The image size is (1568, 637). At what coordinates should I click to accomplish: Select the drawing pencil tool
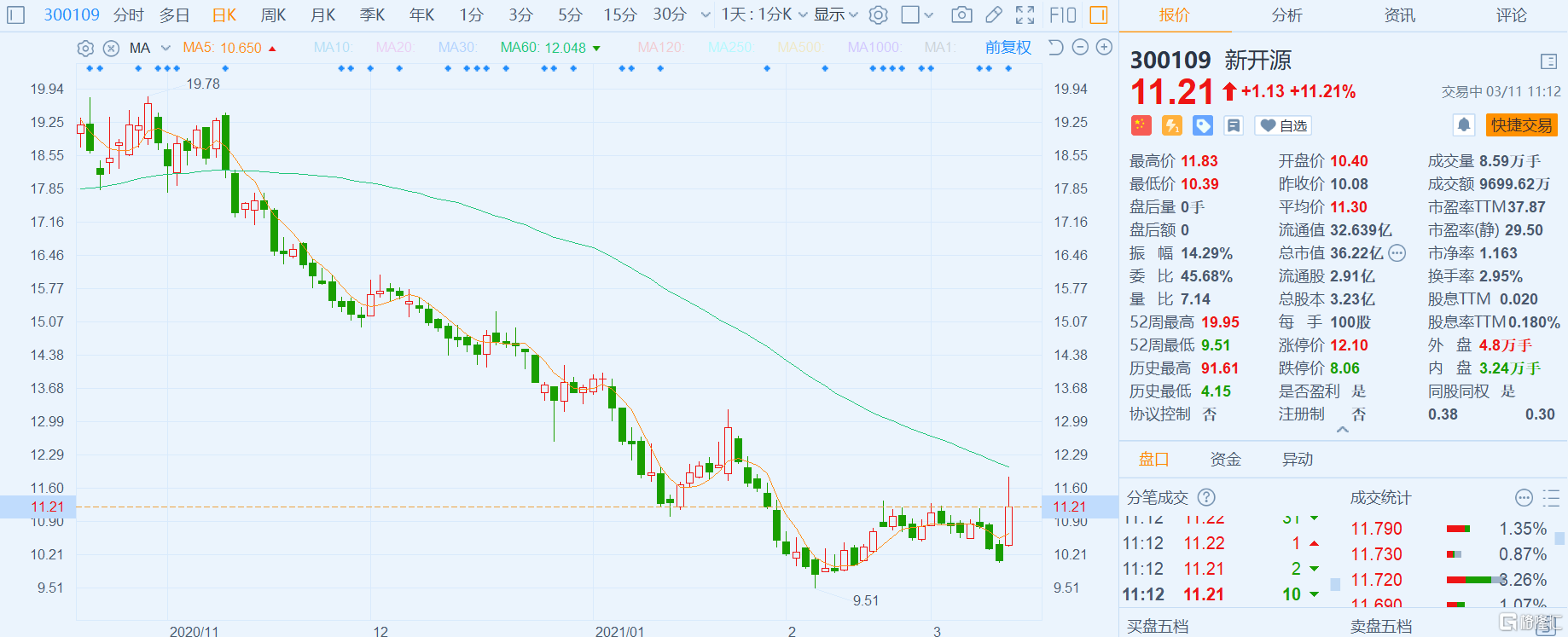(x=993, y=14)
